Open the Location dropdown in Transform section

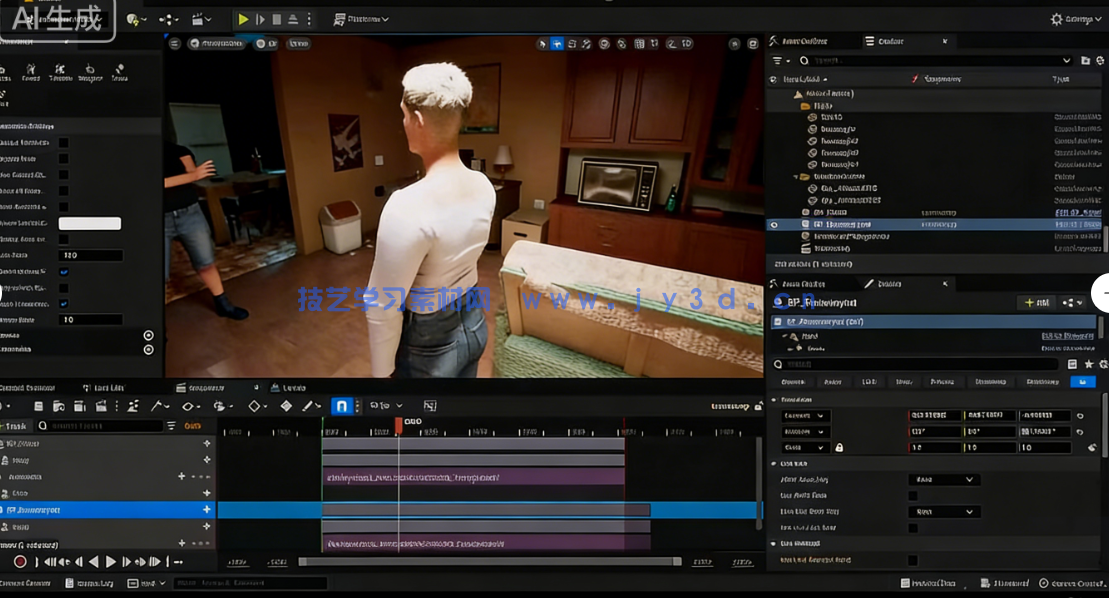pos(805,416)
